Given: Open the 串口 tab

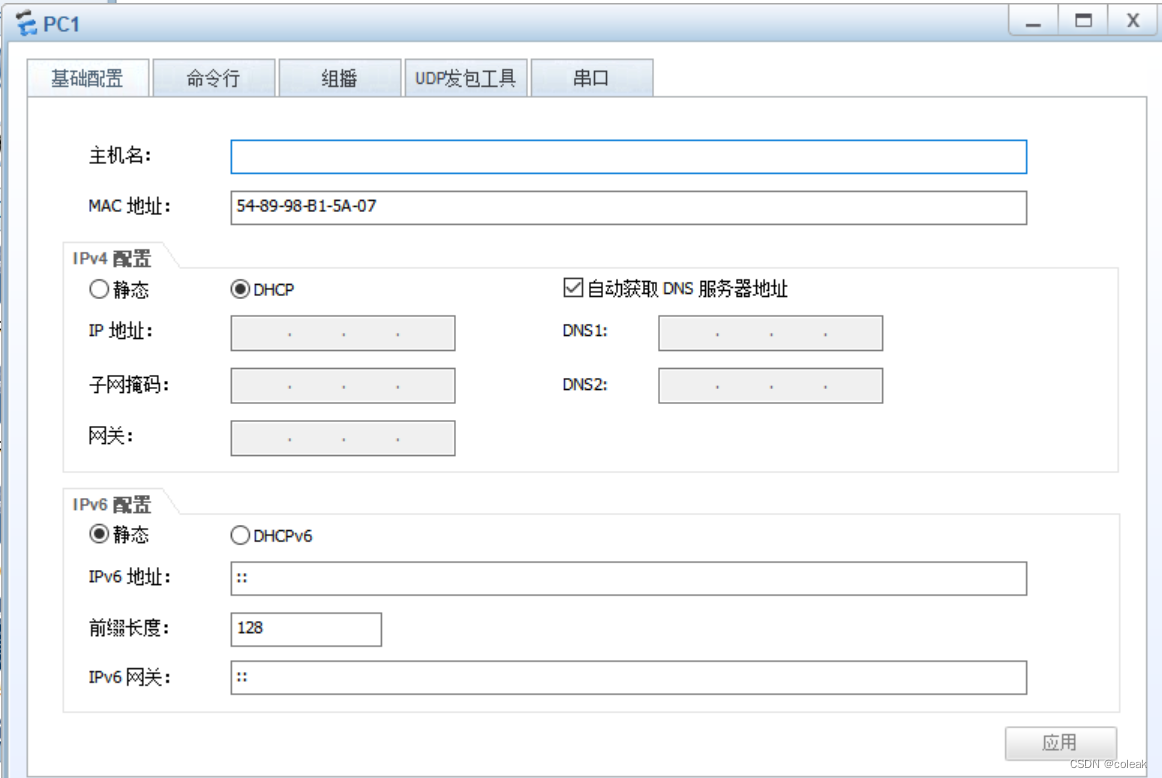Looking at the screenshot, I should 591,78.
